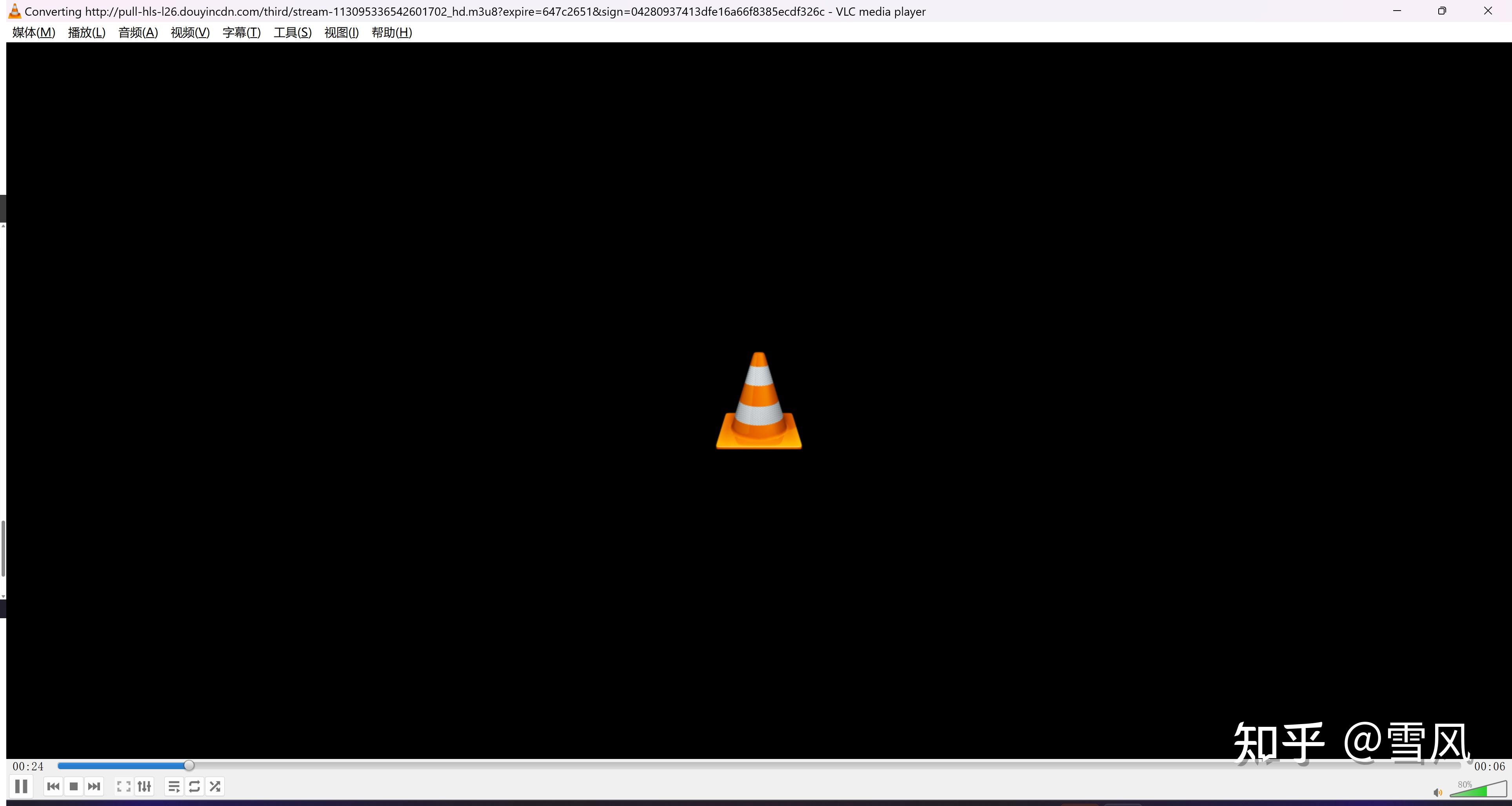Toggle random shuffle playback

tap(215, 786)
